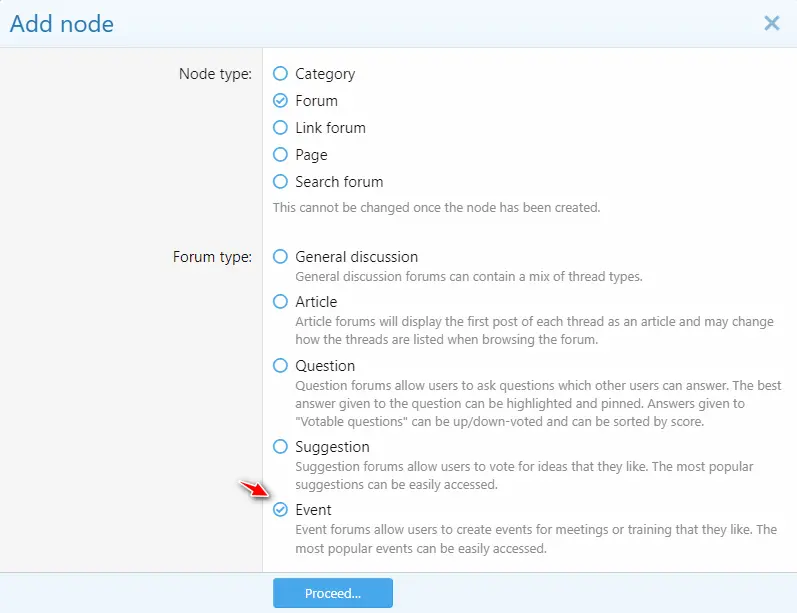Choose the Question forum type
This screenshot has height=613, width=797.
(280, 366)
